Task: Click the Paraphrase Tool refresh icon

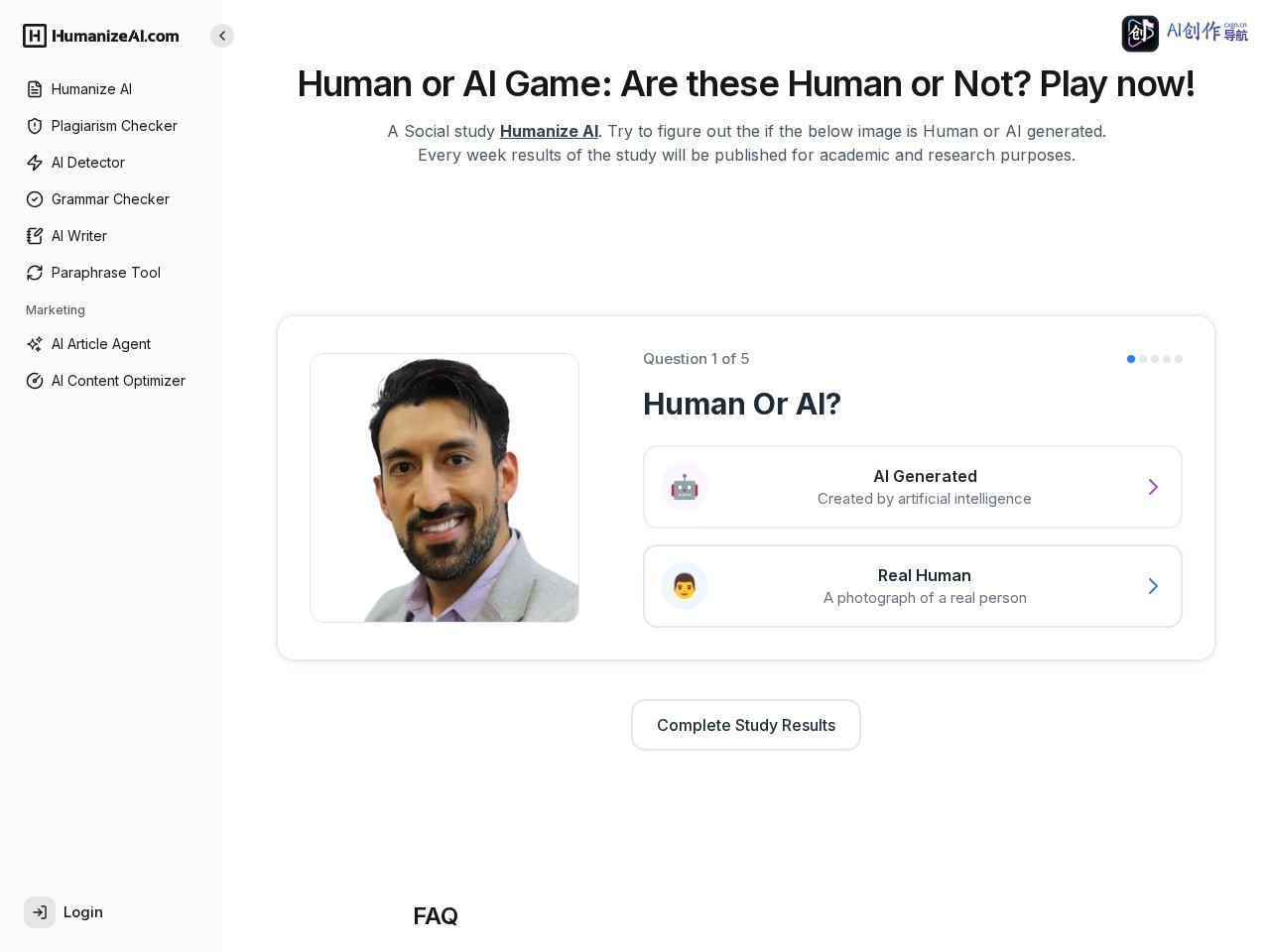Action: click(x=35, y=273)
